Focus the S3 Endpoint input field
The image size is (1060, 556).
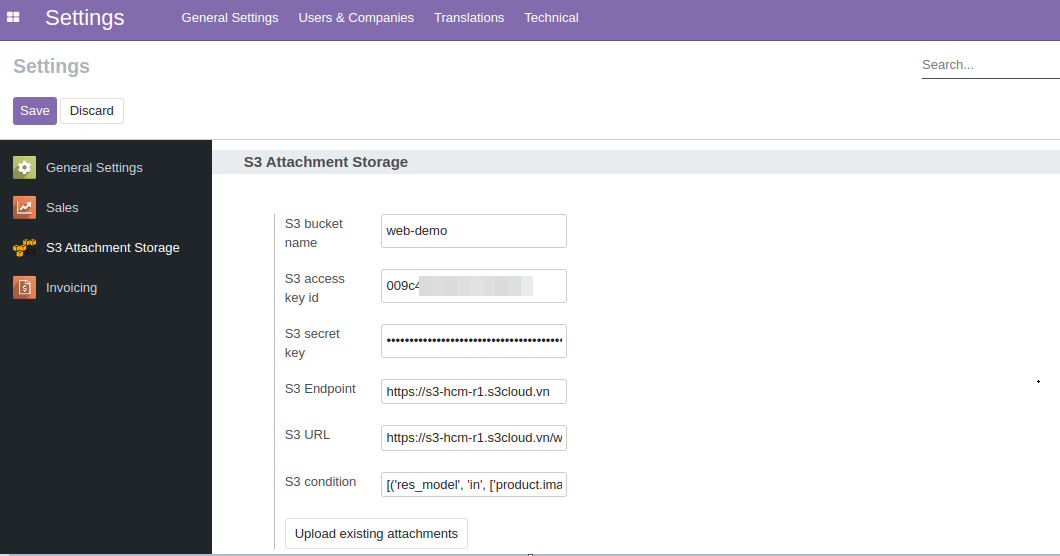(473, 391)
